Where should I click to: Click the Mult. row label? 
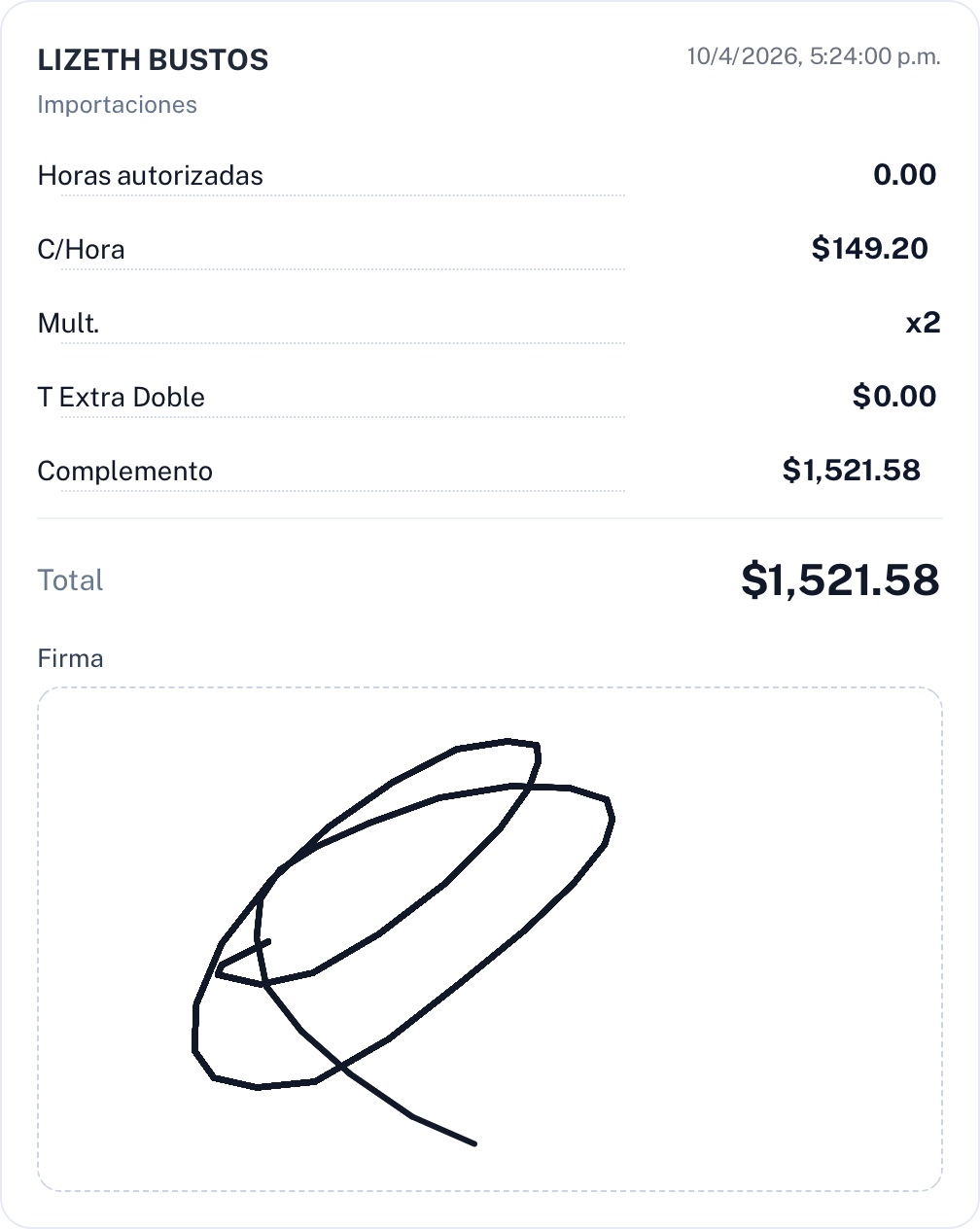point(68,324)
